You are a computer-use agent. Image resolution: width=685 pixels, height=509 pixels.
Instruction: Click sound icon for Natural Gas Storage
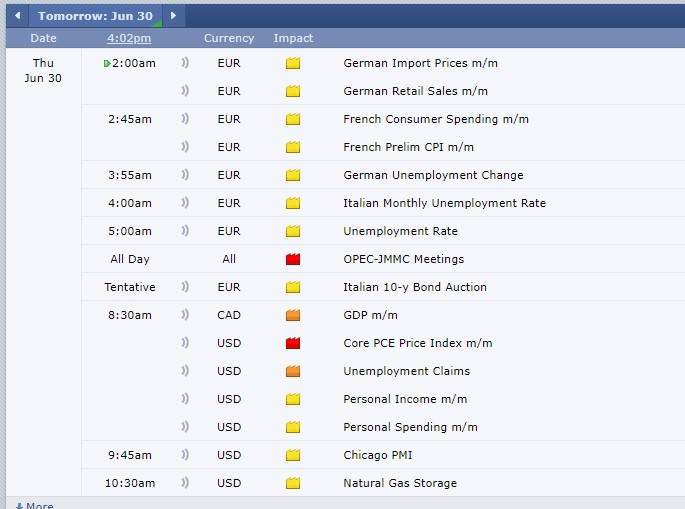coord(185,483)
